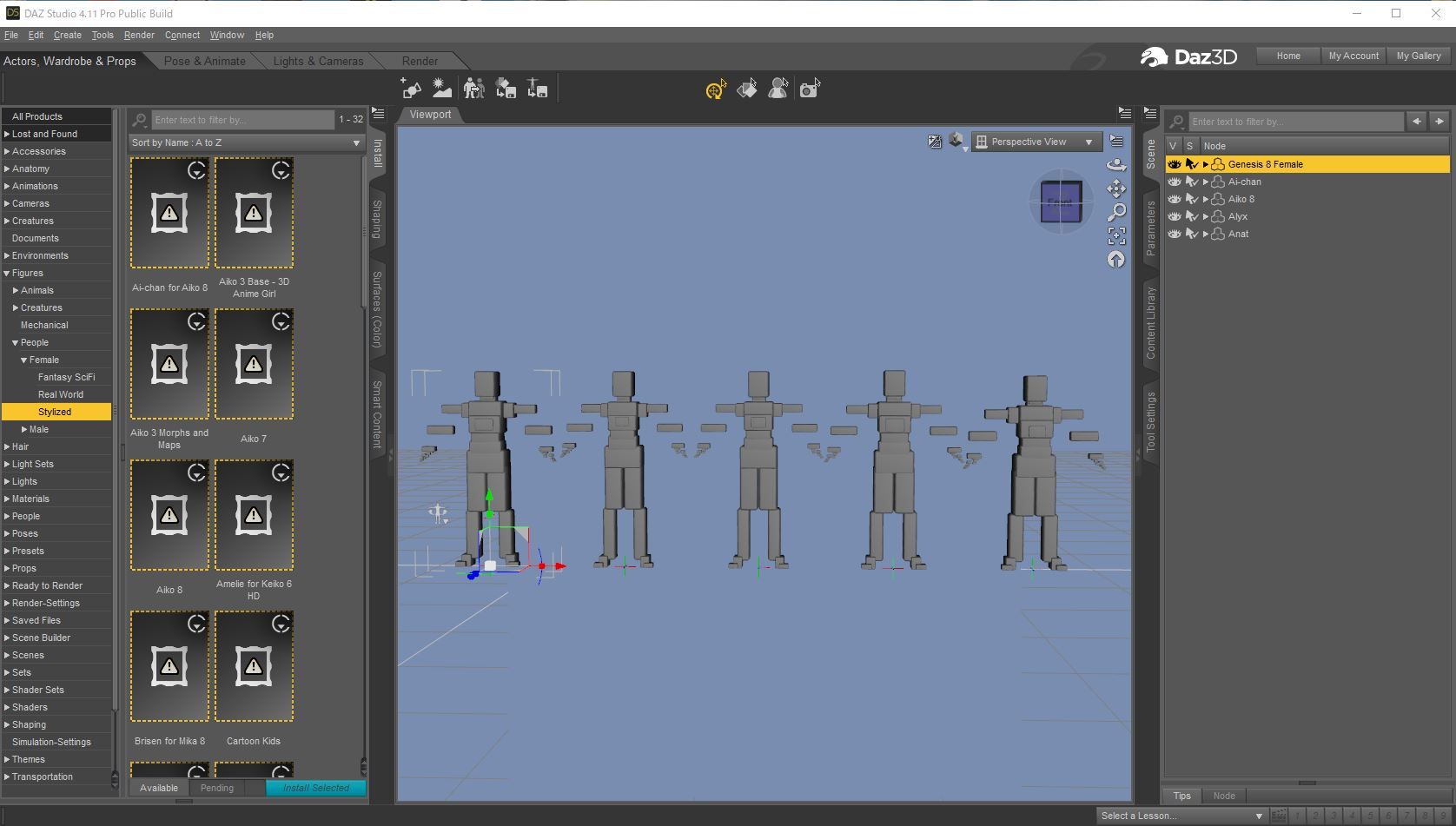This screenshot has height=826, width=1456.
Task: Expand the Hair category
Action: point(7,446)
